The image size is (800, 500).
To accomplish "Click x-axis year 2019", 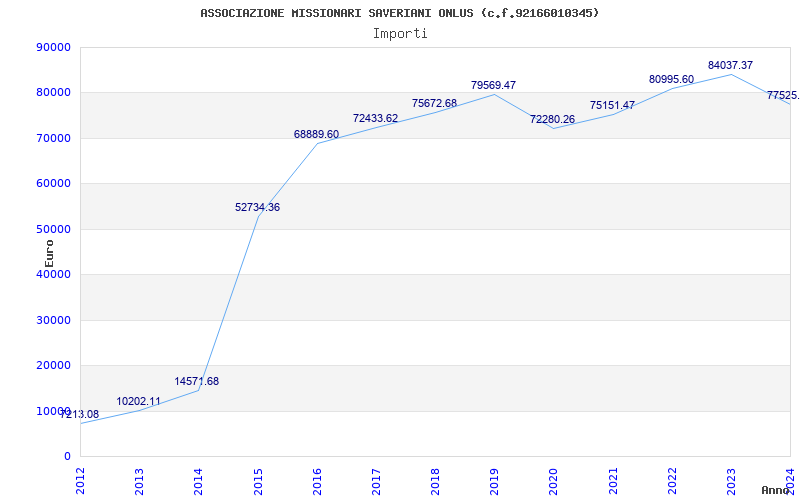I will 494,482.
